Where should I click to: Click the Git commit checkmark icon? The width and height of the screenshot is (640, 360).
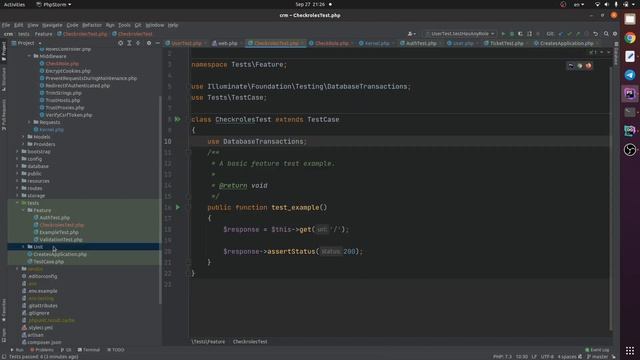(569, 34)
